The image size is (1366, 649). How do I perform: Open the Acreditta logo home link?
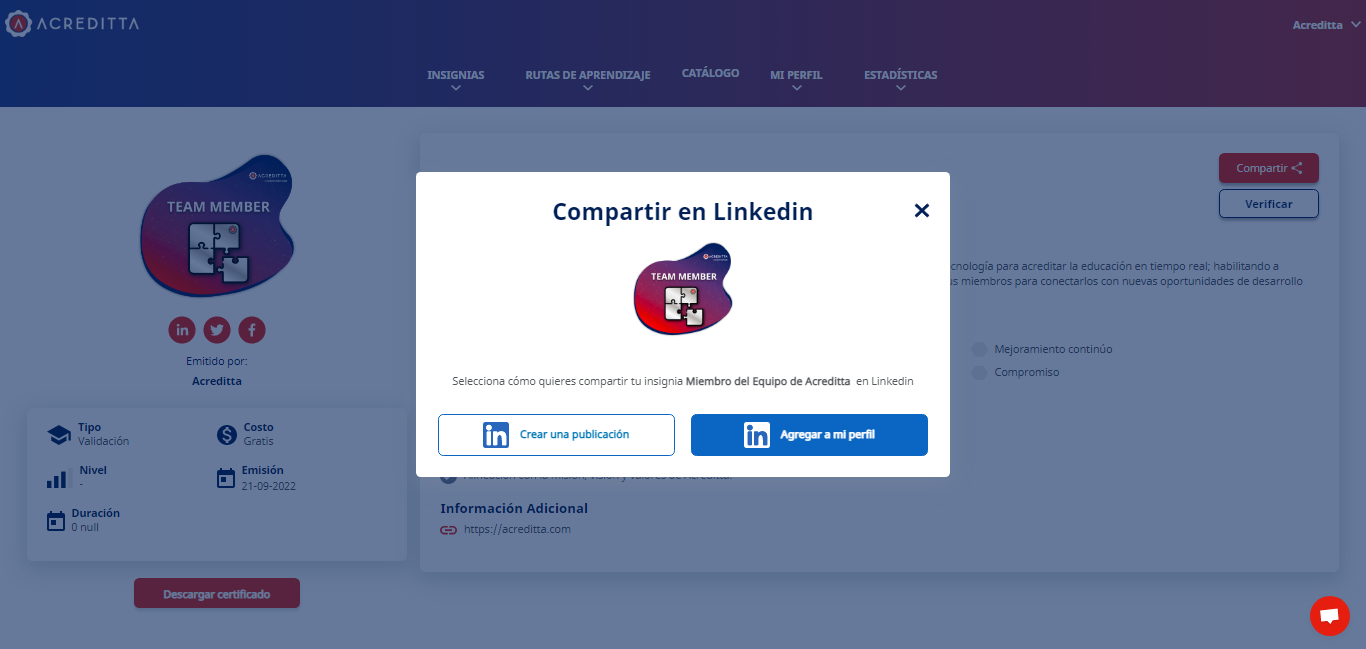(x=72, y=23)
